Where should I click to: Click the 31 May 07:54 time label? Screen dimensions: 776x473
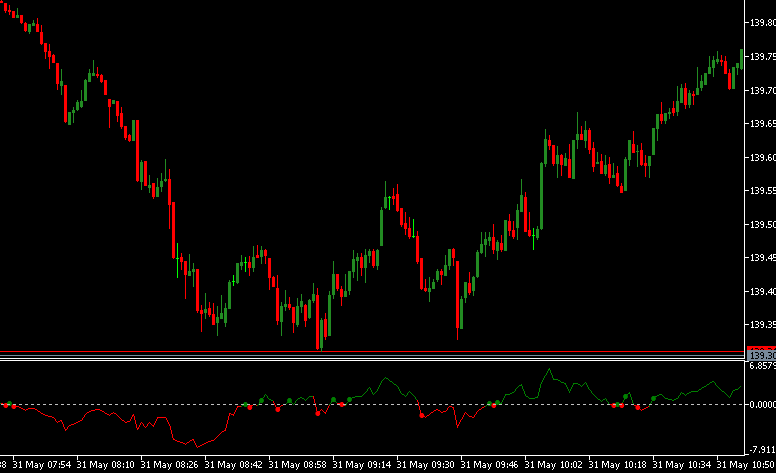(x=42, y=465)
